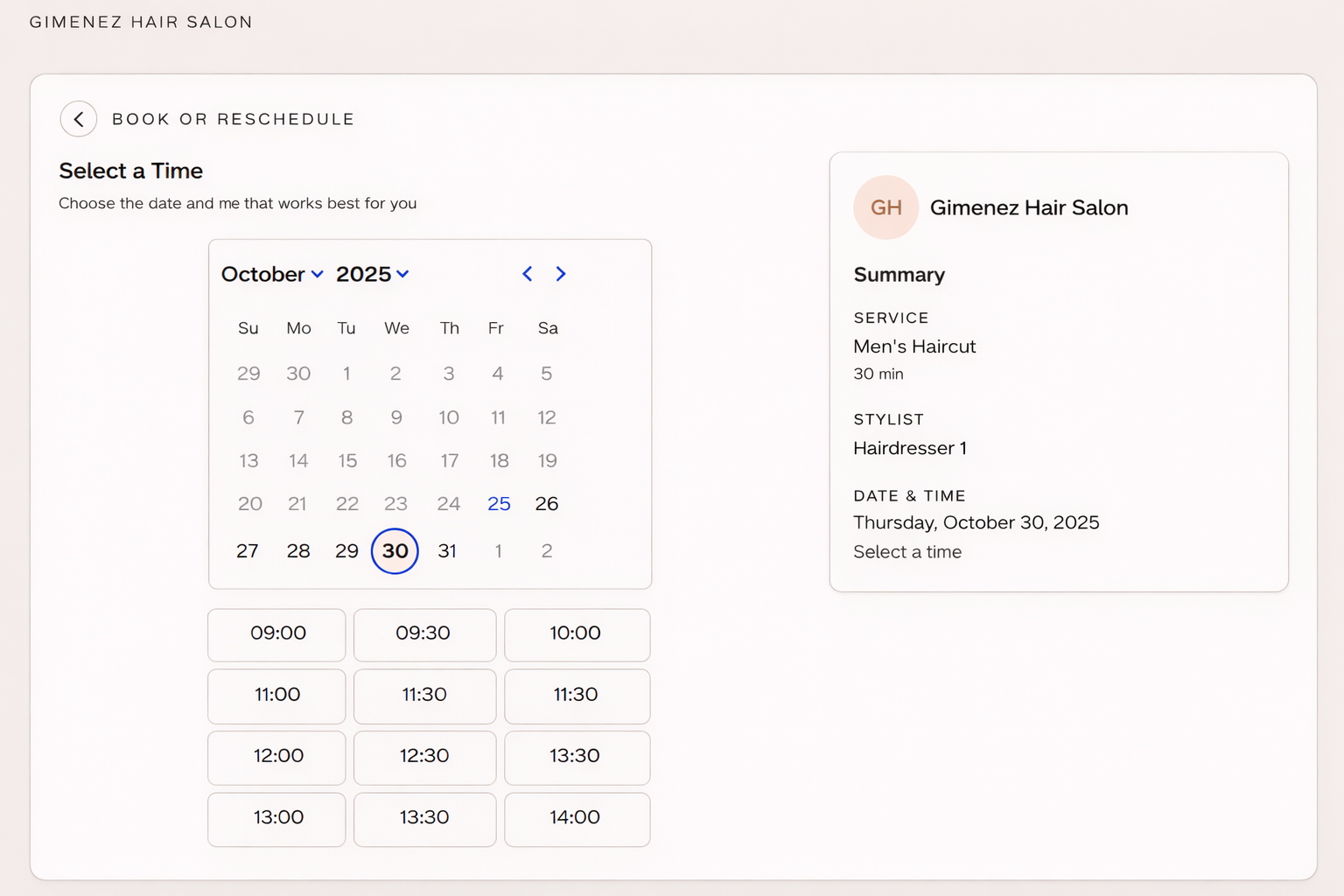Pick October 31 on the calendar
Image resolution: width=1344 pixels, height=896 pixels.
(448, 551)
